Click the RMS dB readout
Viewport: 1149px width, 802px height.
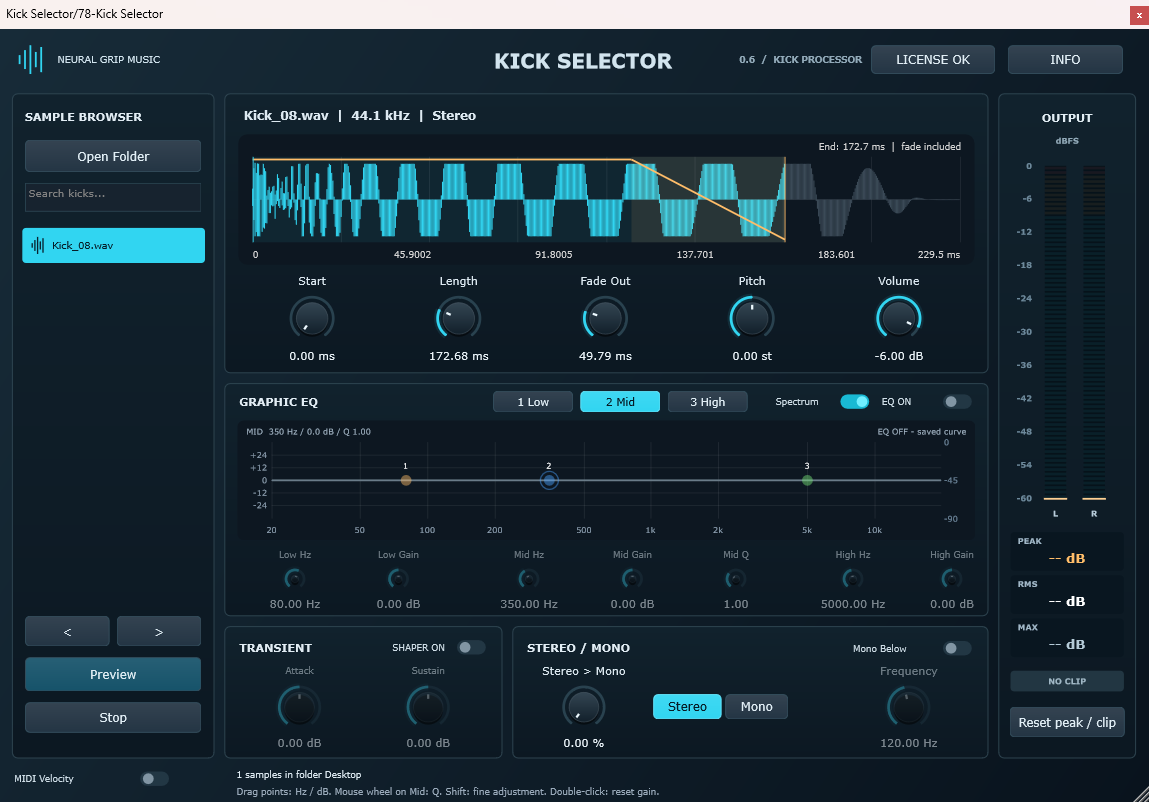[1067, 595]
